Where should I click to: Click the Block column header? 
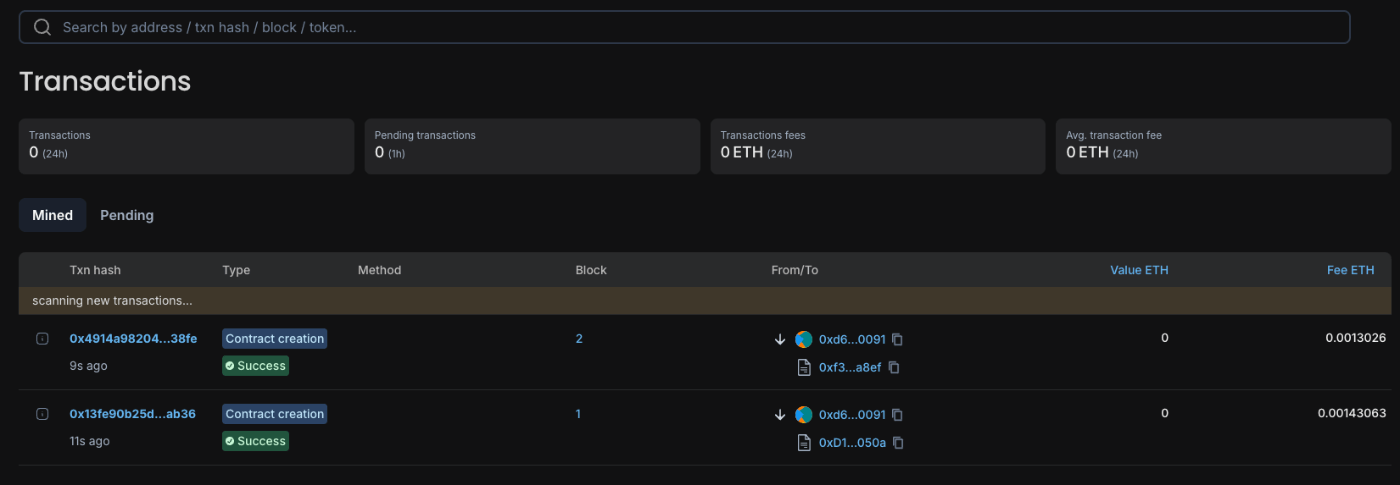click(591, 270)
